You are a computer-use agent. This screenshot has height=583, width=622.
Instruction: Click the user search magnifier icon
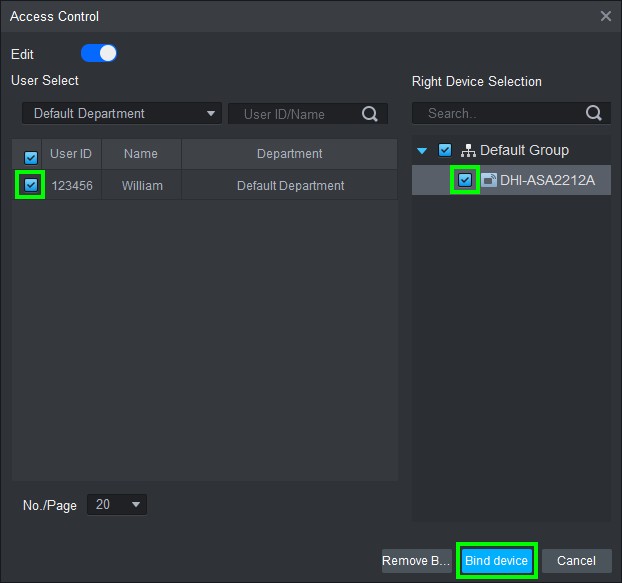[x=370, y=114]
